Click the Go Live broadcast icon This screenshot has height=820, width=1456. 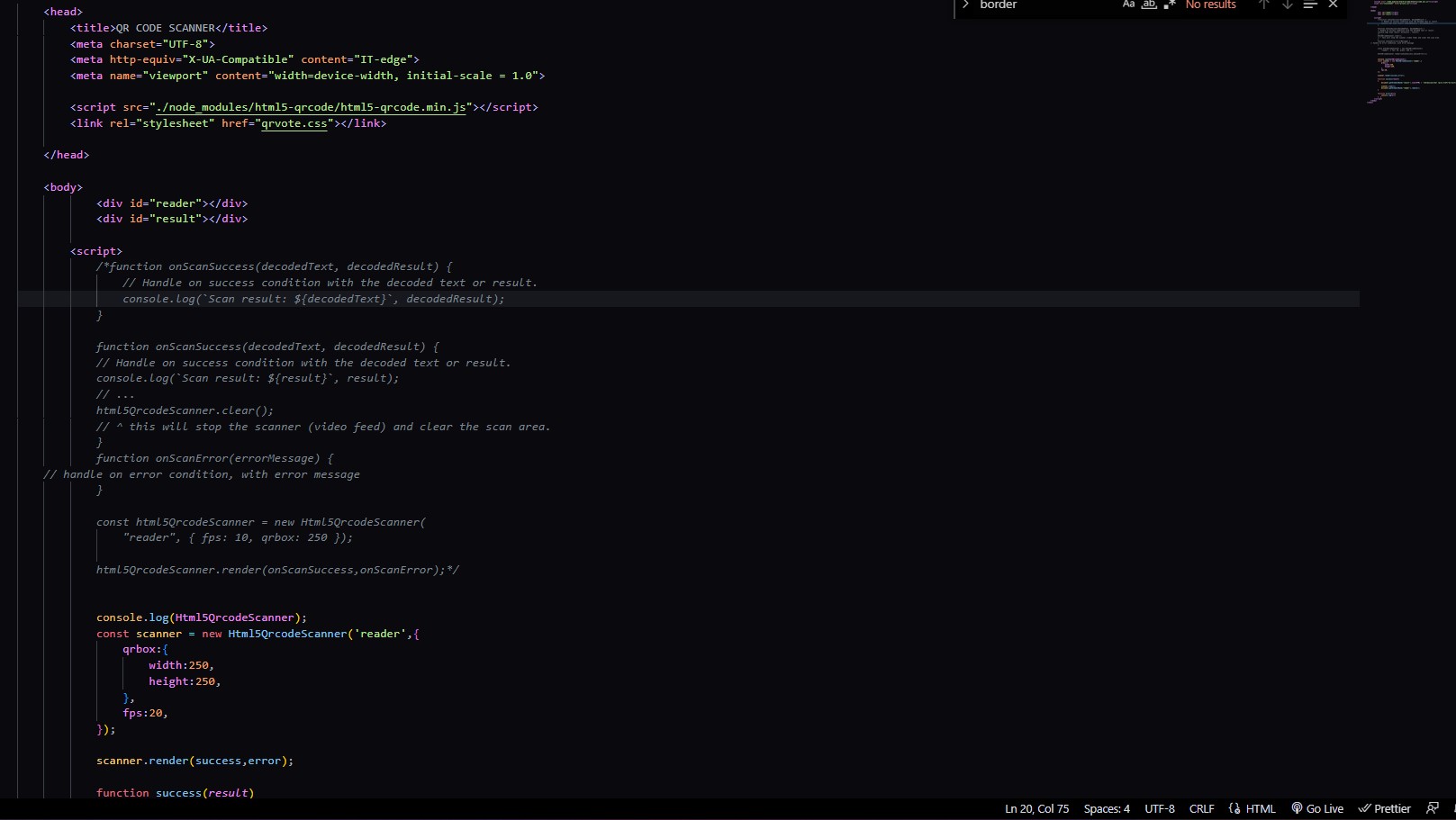pos(1297,807)
